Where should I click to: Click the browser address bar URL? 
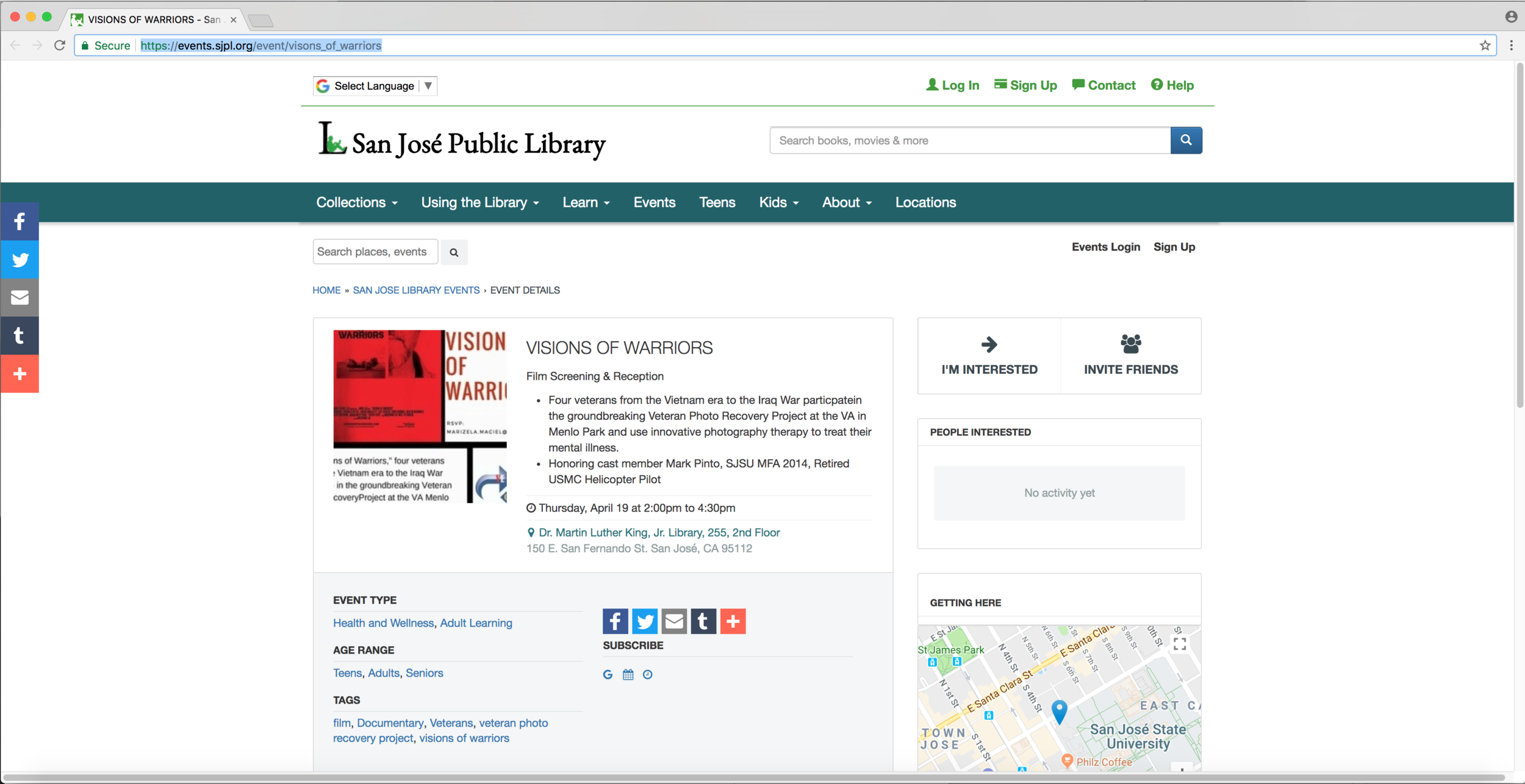(x=261, y=46)
